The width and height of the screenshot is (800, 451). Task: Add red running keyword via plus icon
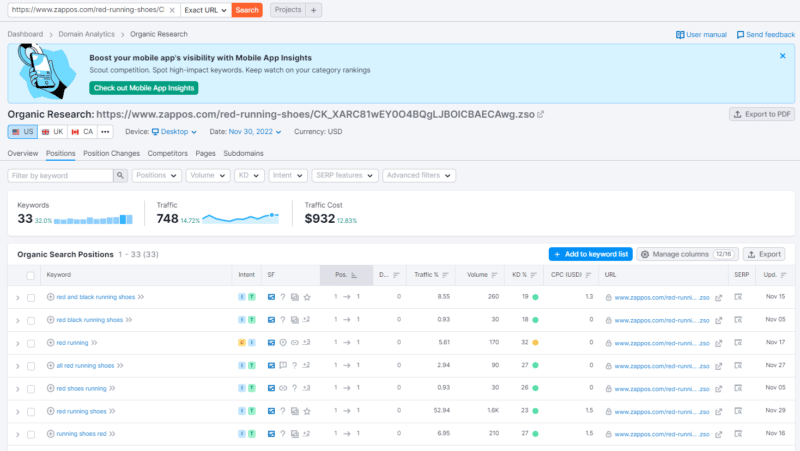coord(51,343)
